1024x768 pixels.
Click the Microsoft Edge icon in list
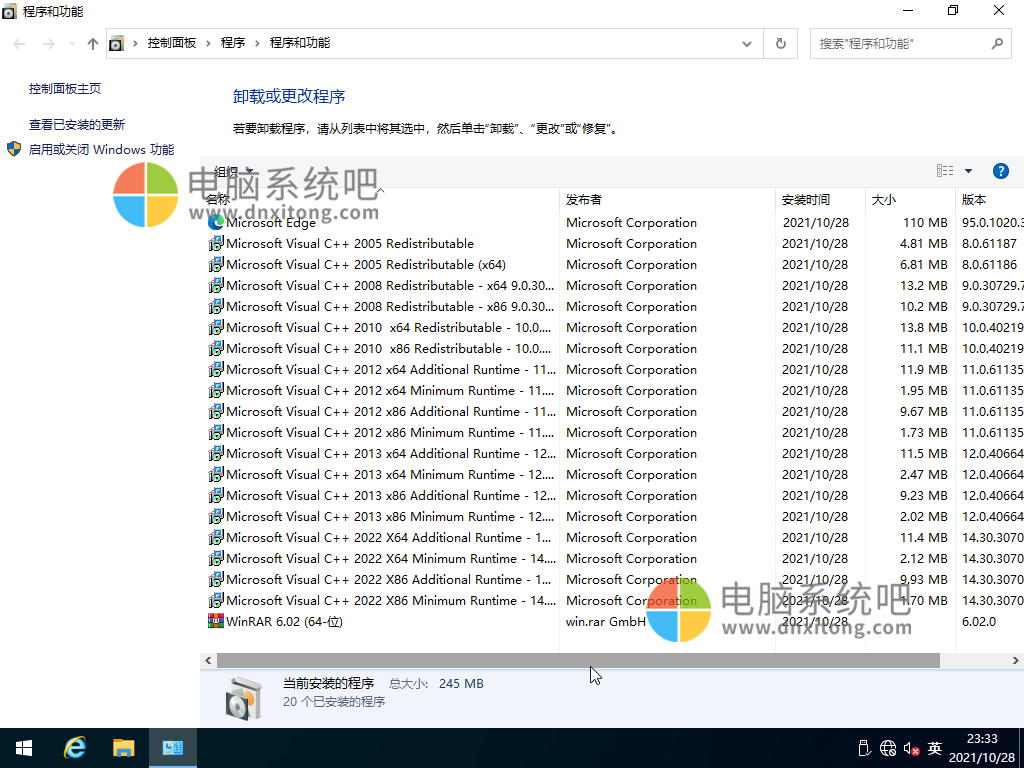[x=215, y=223]
